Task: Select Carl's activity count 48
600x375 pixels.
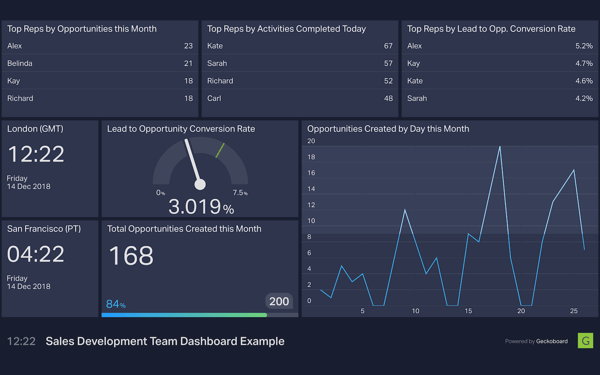Action: pyautogui.click(x=388, y=98)
